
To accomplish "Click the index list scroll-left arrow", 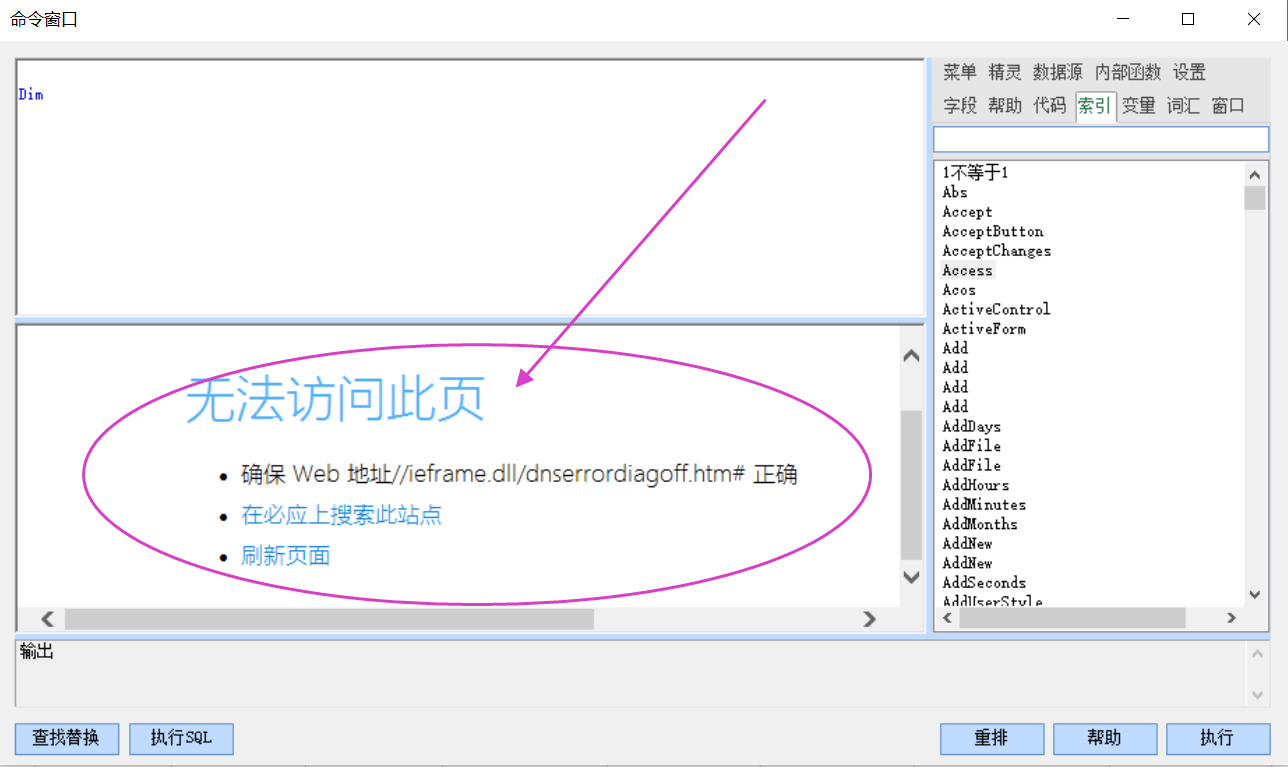I will pos(946,619).
